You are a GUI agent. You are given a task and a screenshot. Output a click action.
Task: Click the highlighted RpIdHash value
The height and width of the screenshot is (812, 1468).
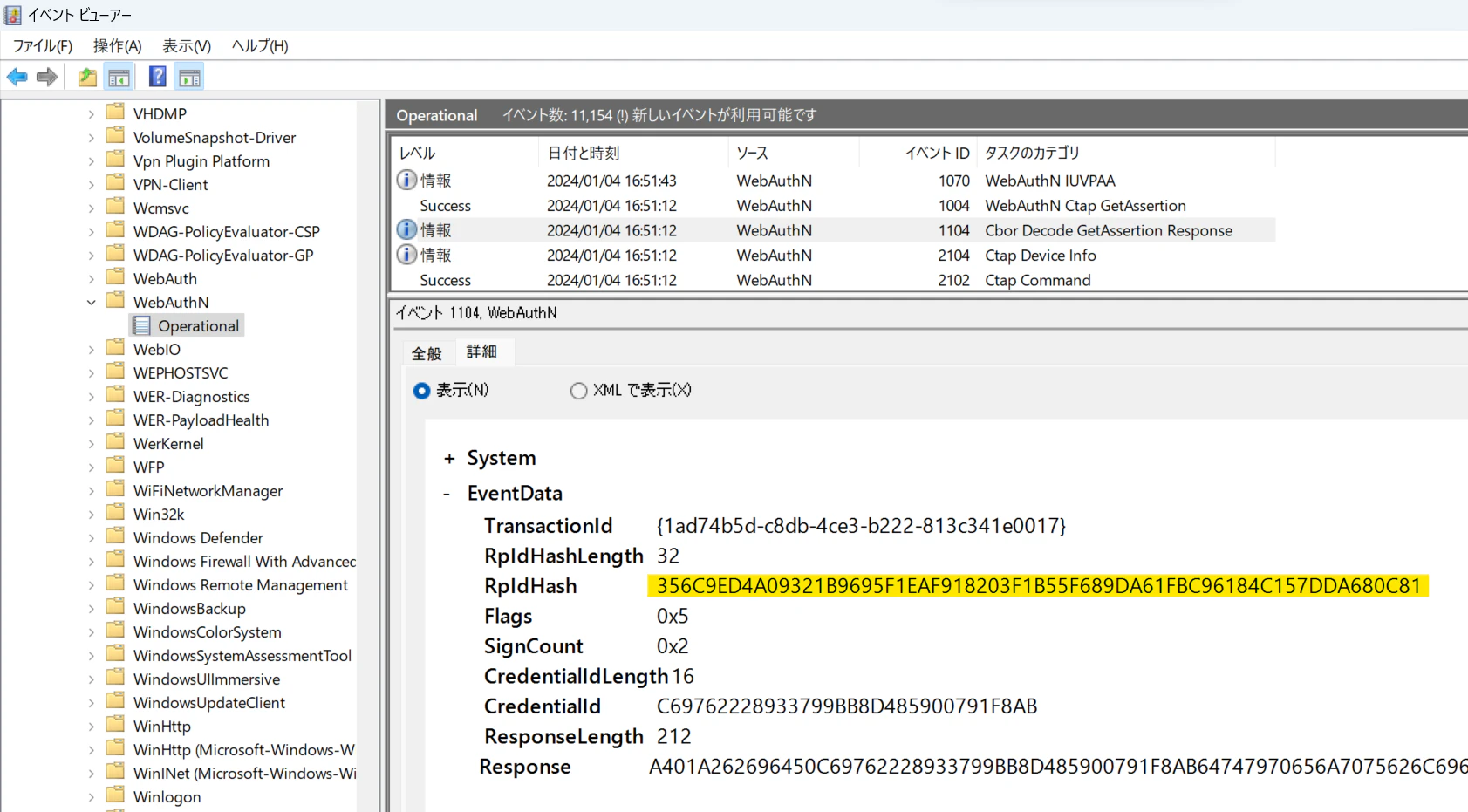coord(1038,586)
